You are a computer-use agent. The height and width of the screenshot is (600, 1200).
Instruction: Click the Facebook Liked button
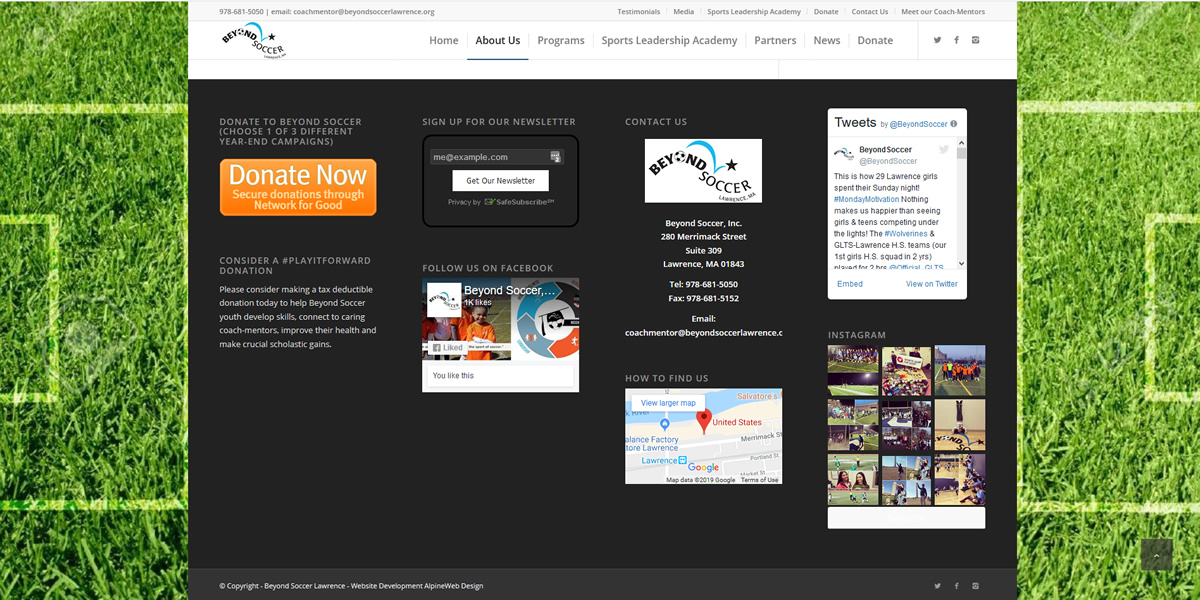447,348
